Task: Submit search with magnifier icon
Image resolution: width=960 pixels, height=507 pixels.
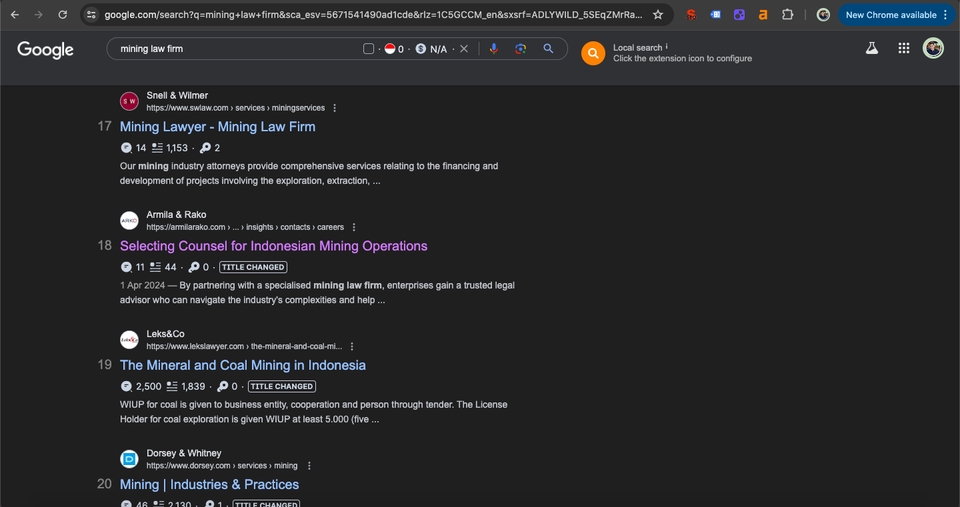Action: (x=548, y=49)
